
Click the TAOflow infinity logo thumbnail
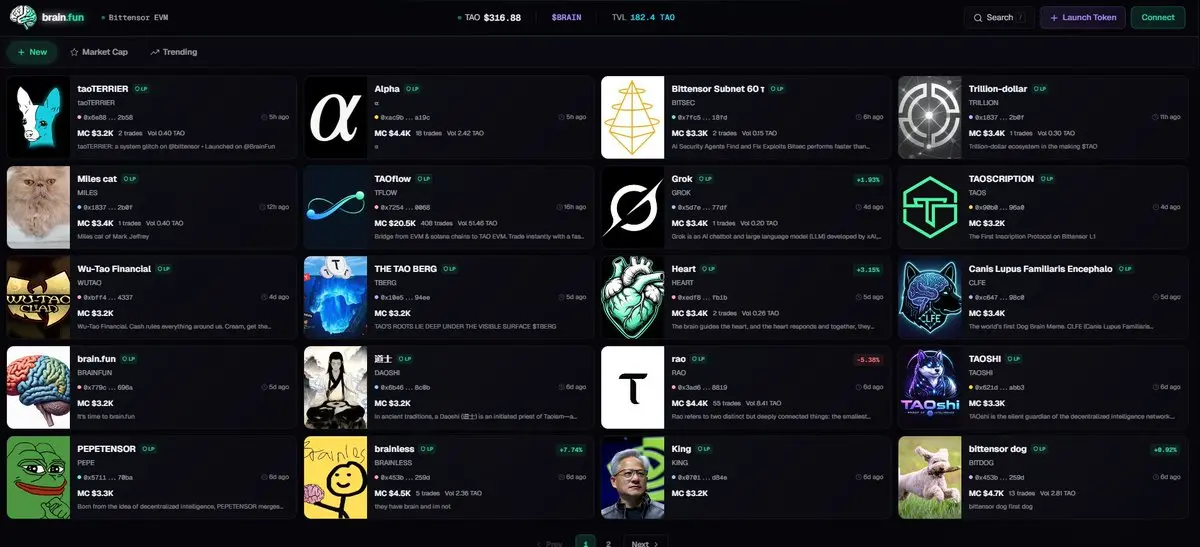click(x=334, y=207)
